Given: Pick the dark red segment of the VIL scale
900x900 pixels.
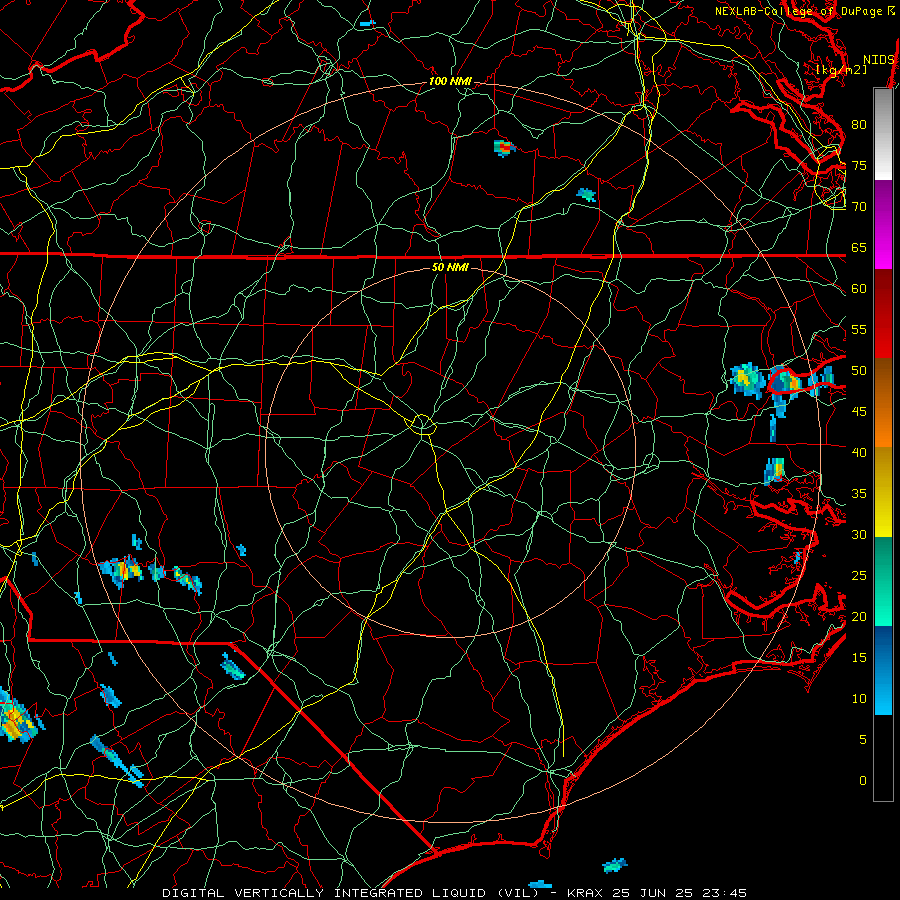Looking at the screenshot, I should [x=883, y=314].
